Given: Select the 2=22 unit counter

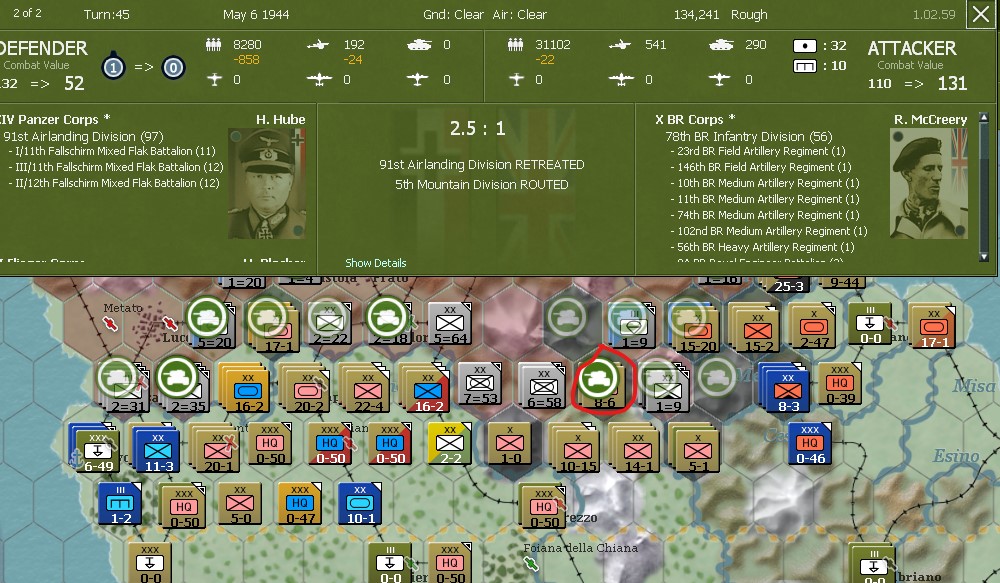Looking at the screenshot, I should click(x=329, y=325).
